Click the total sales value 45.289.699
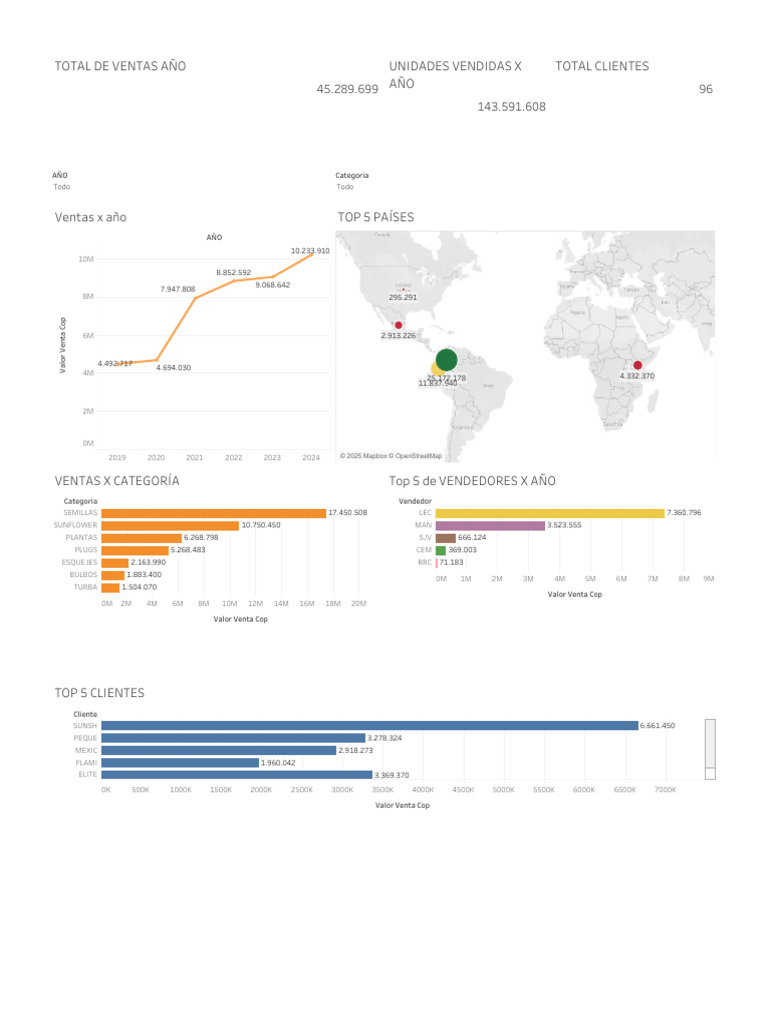 click(x=347, y=89)
